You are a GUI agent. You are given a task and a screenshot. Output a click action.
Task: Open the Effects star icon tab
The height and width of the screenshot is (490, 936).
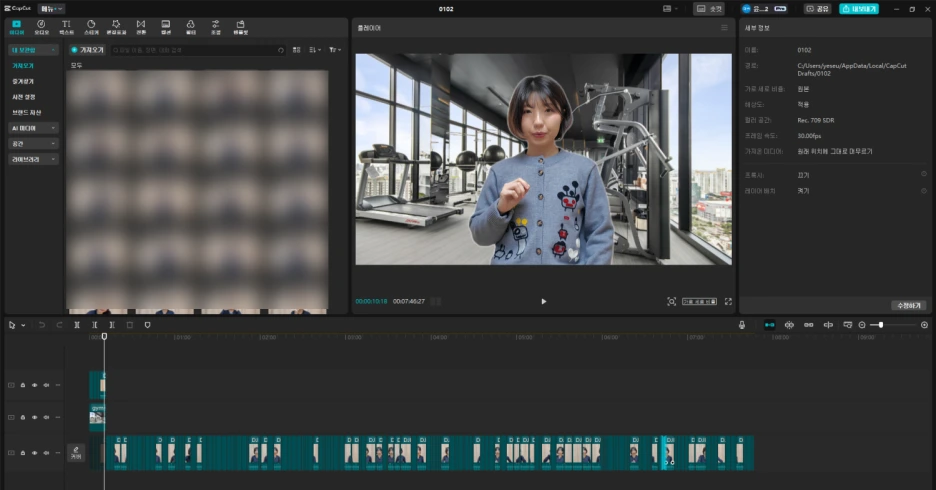pyautogui.click(x=116, y=27)
